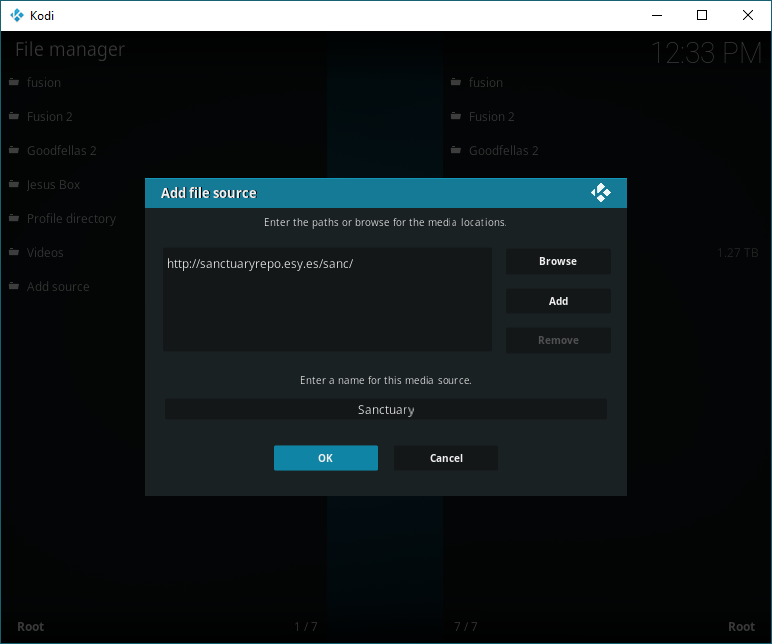The width and height of the screenshot is (772, 644).
Task: Edit the Sanctuary media source name field
Action: click(x=386, y=409)
